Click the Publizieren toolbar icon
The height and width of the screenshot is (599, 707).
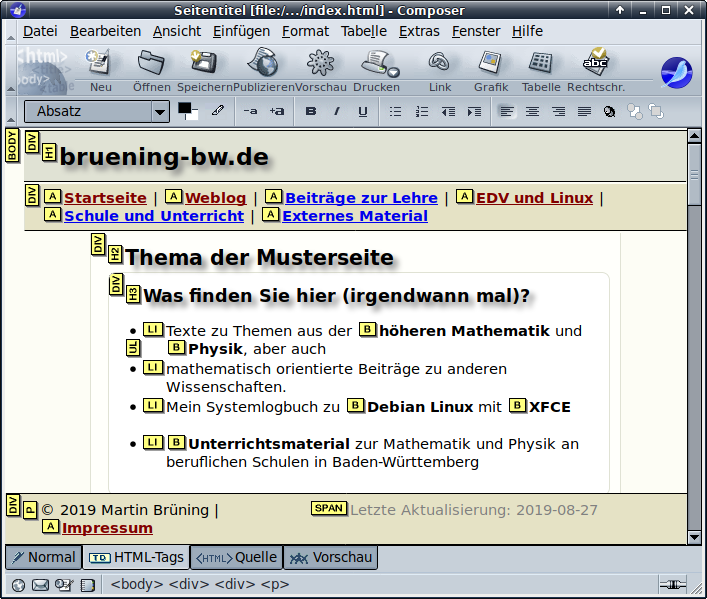(263, 64)
